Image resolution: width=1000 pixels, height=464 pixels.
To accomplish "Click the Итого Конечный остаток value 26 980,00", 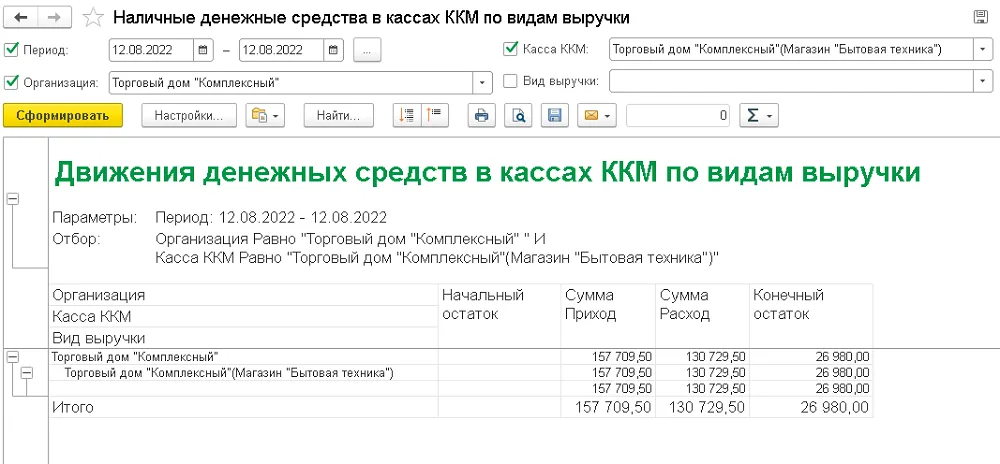I will coord(835,407).
